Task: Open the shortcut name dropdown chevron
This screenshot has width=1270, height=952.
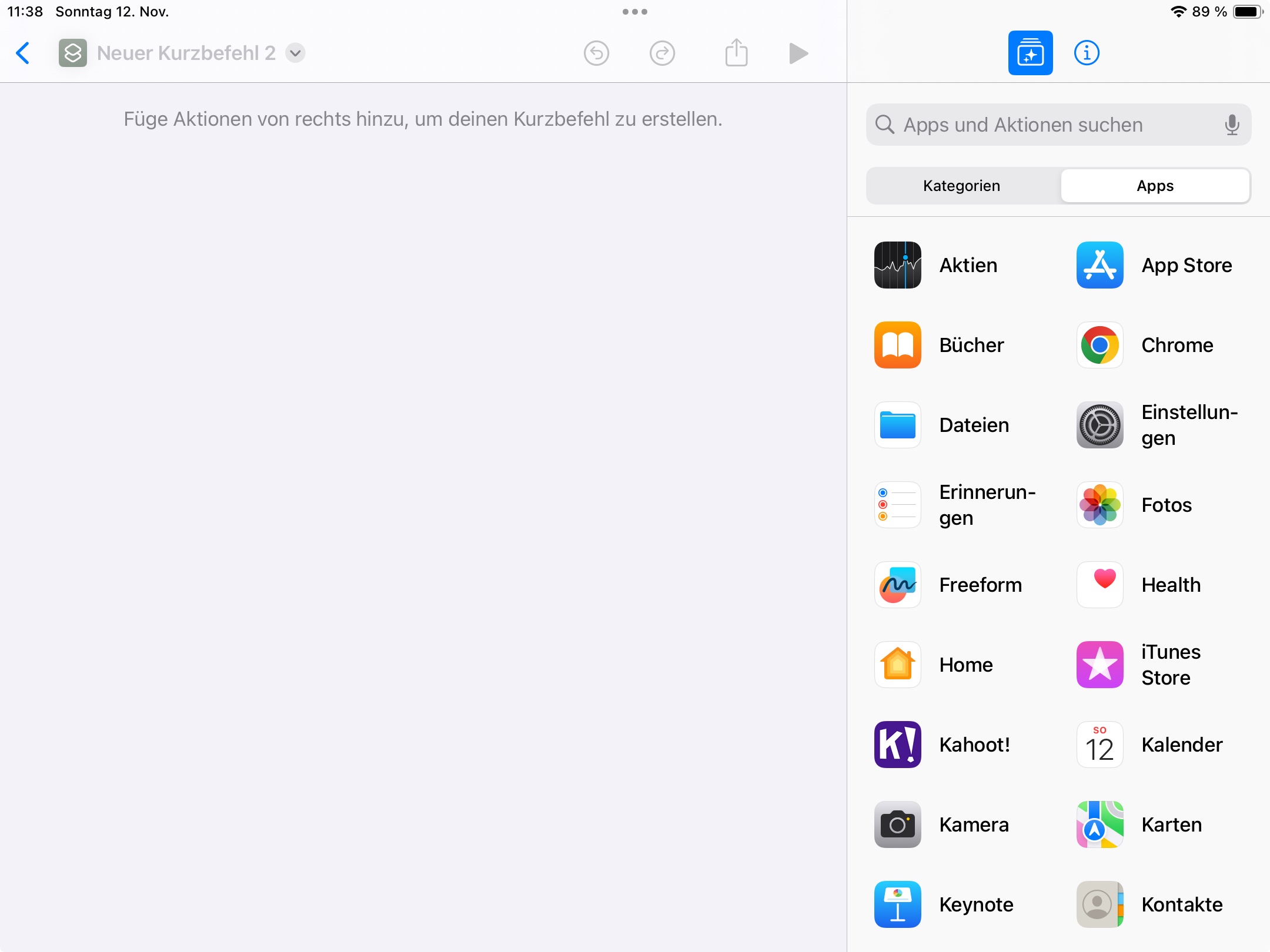Action: pos(295,53)
